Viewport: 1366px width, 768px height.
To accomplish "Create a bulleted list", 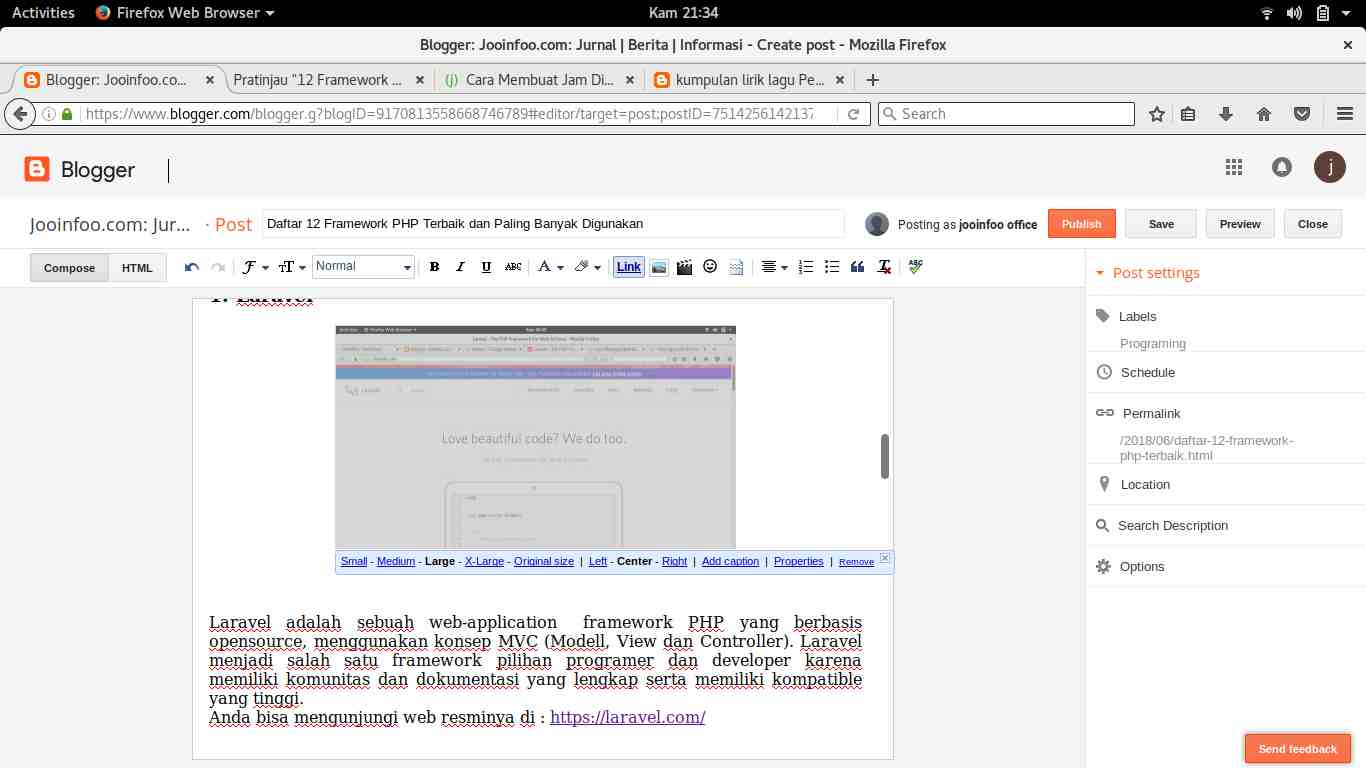I will [x=832, y=267].
